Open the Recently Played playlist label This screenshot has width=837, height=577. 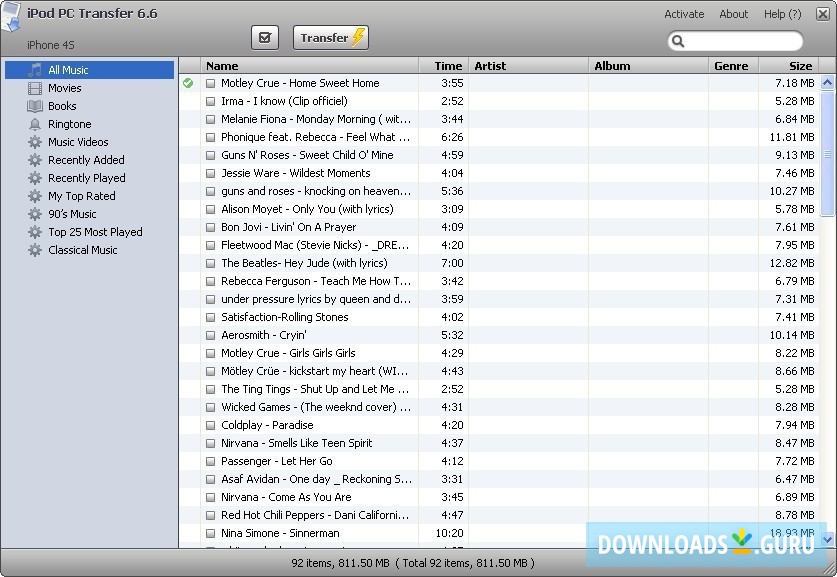point(86,178)
